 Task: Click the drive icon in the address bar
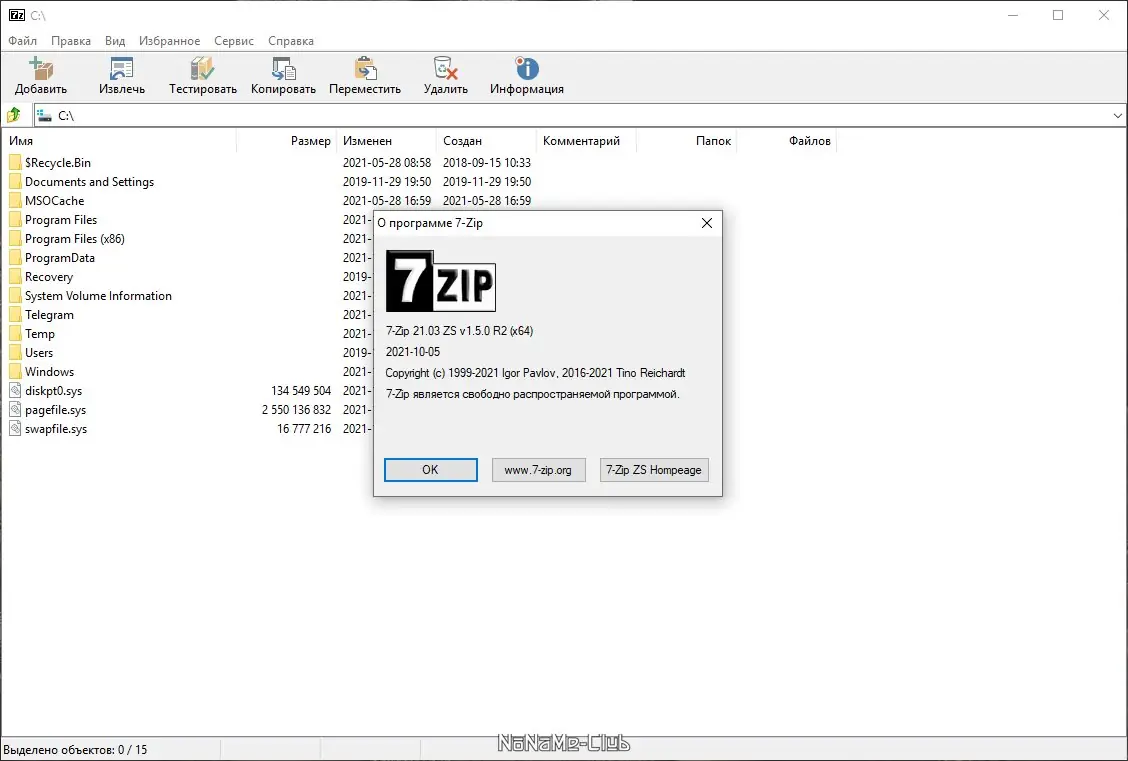click(45, 115)
